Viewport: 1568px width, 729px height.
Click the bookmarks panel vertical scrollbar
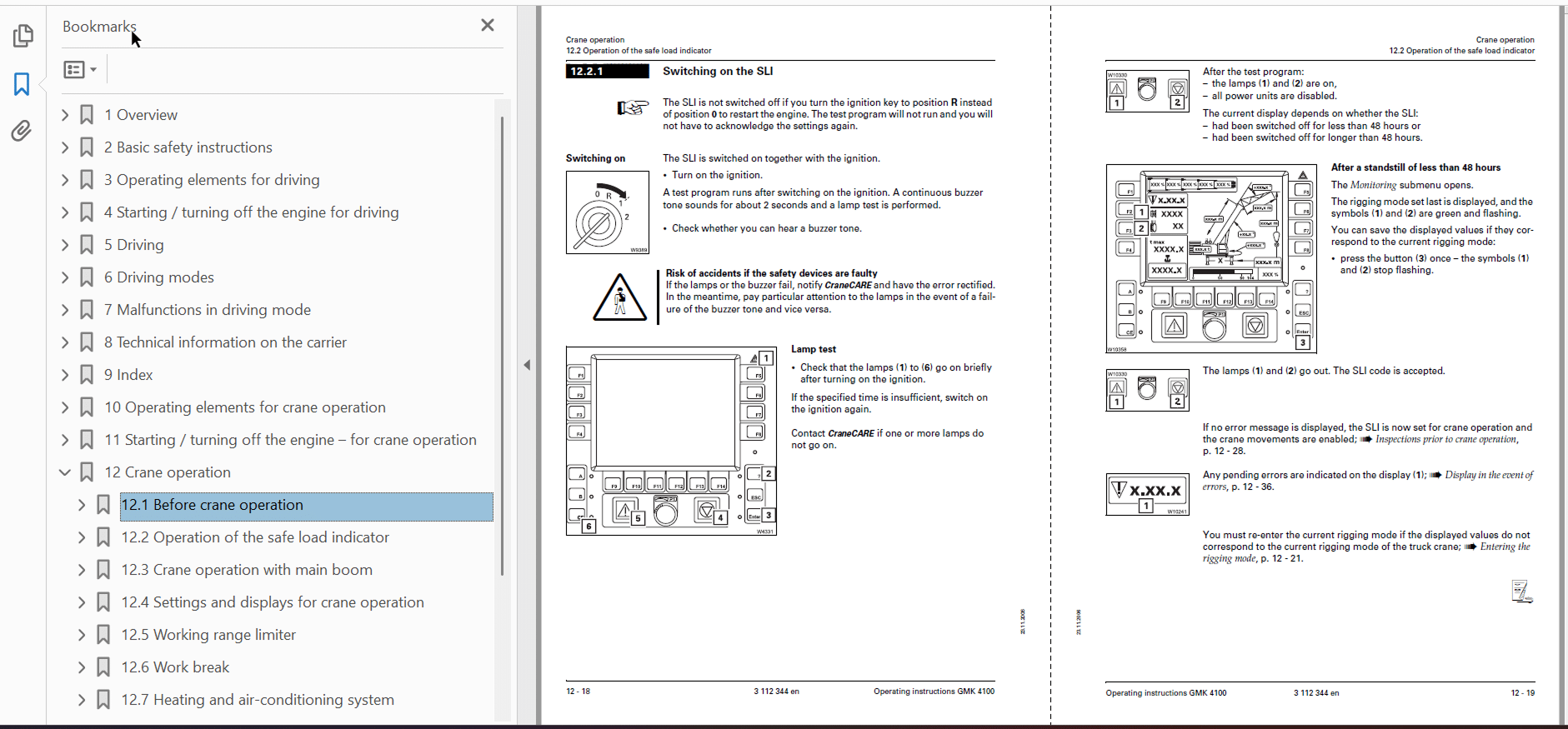click(502, 346)
